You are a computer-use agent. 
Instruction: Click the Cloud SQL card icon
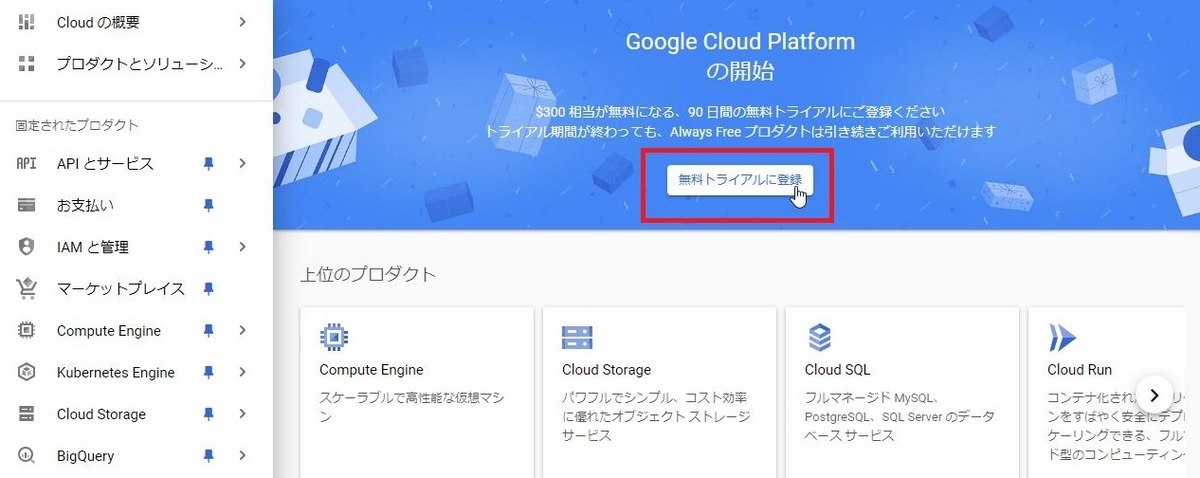pyautogui.click(x=819, y=337)
